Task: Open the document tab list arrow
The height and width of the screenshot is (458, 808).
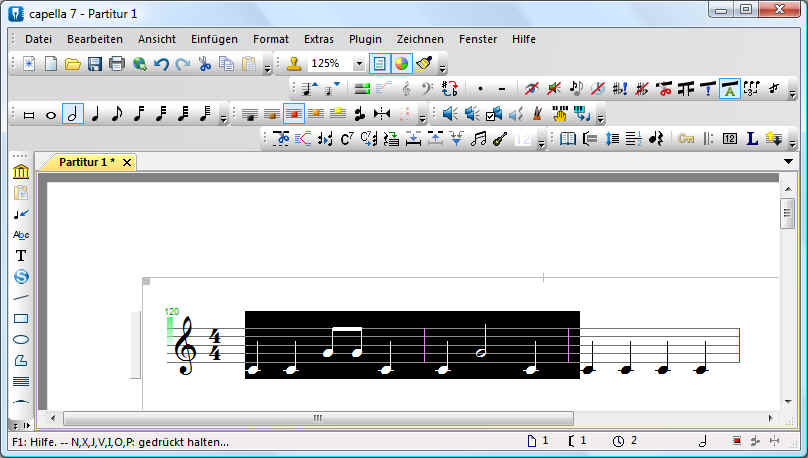Action: [788, 162]
